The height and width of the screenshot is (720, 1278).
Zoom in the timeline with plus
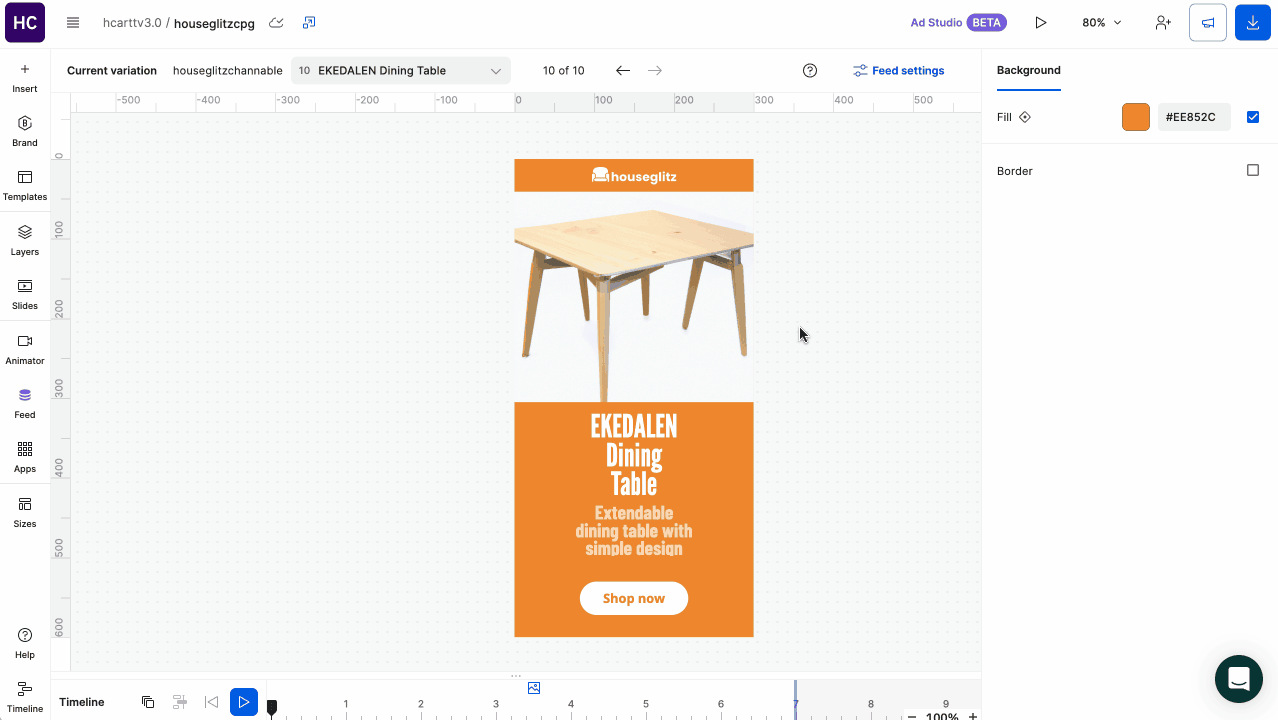(x=973, y=717)
